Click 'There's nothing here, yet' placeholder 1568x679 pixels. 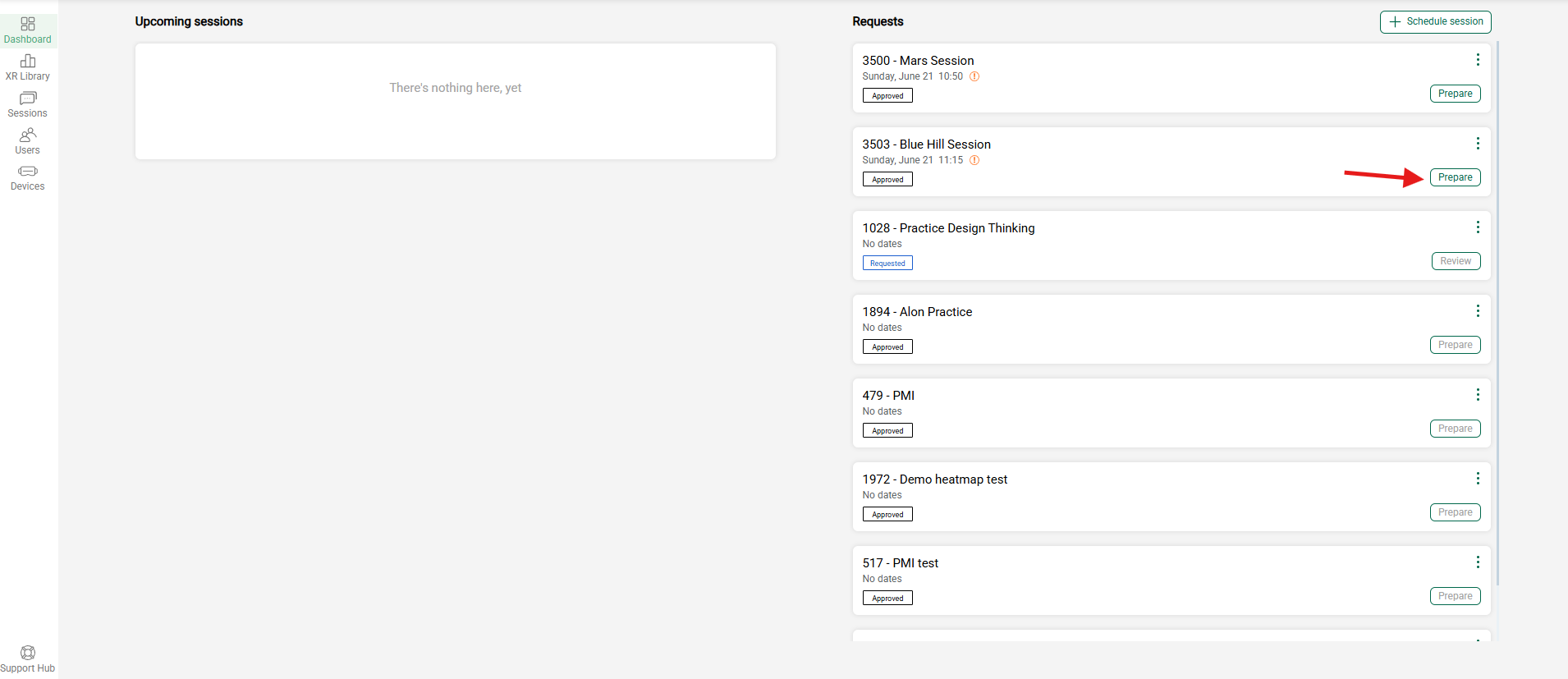456,88
